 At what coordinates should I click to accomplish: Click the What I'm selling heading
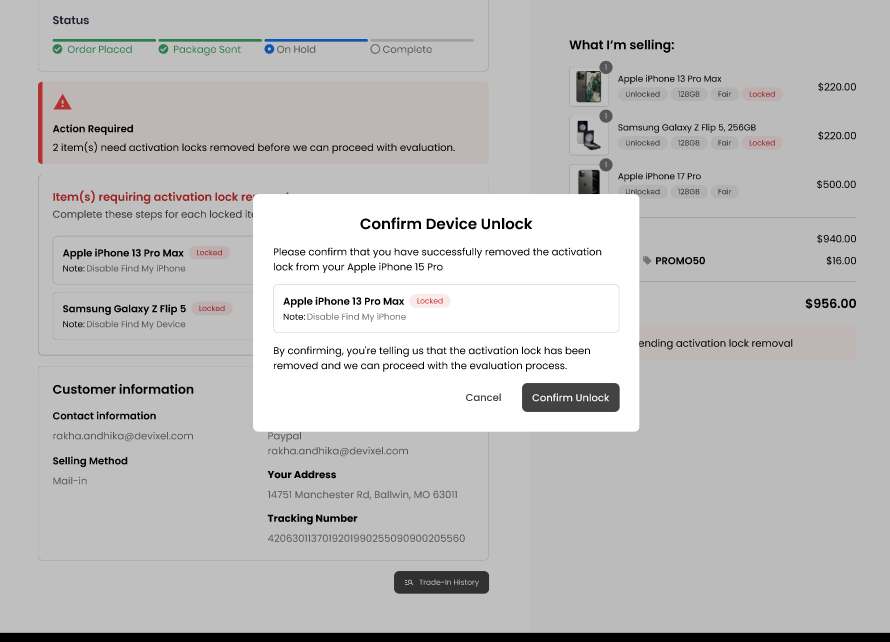pos(622,45)
